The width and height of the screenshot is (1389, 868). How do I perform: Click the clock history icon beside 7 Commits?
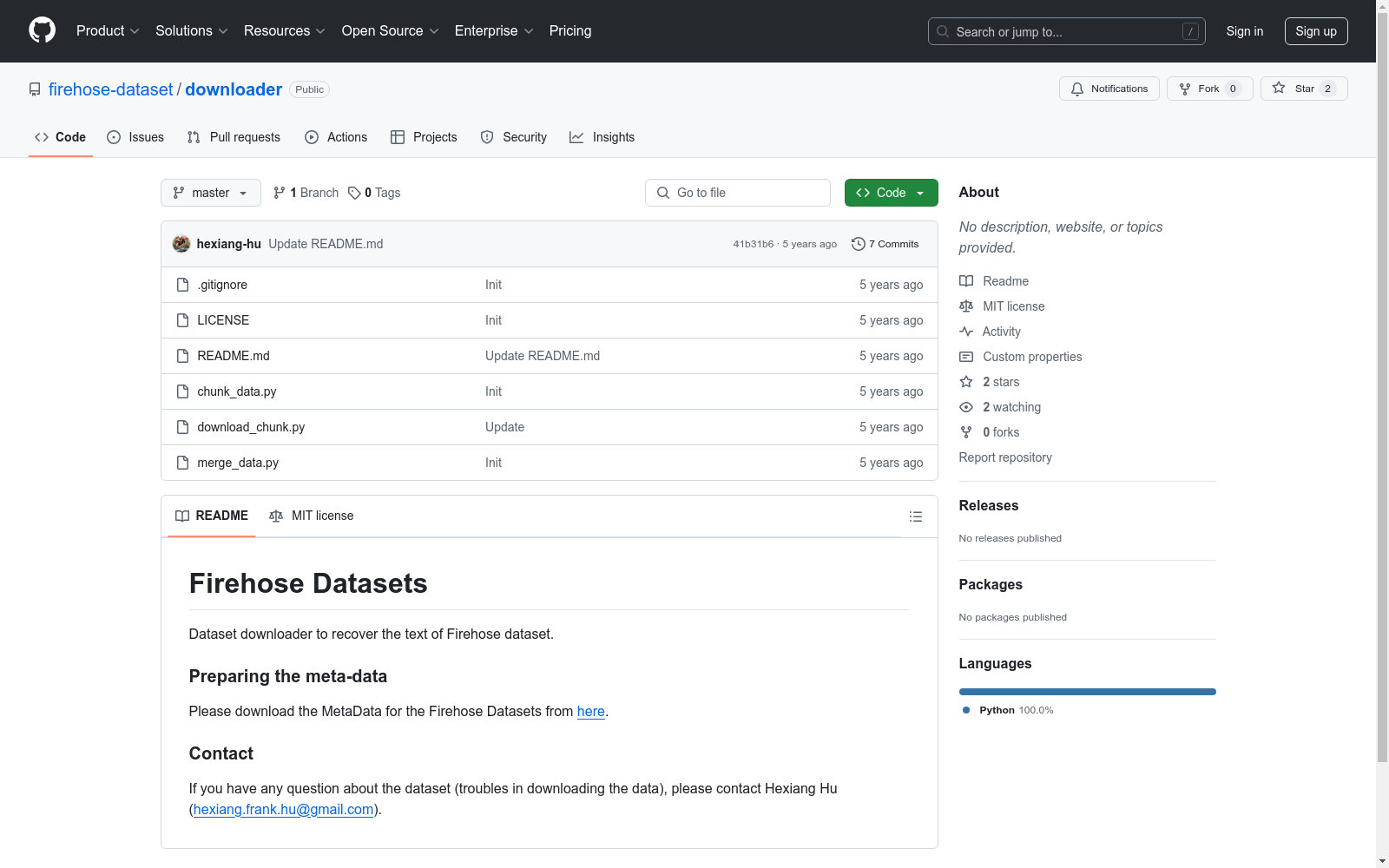point(859,244)
